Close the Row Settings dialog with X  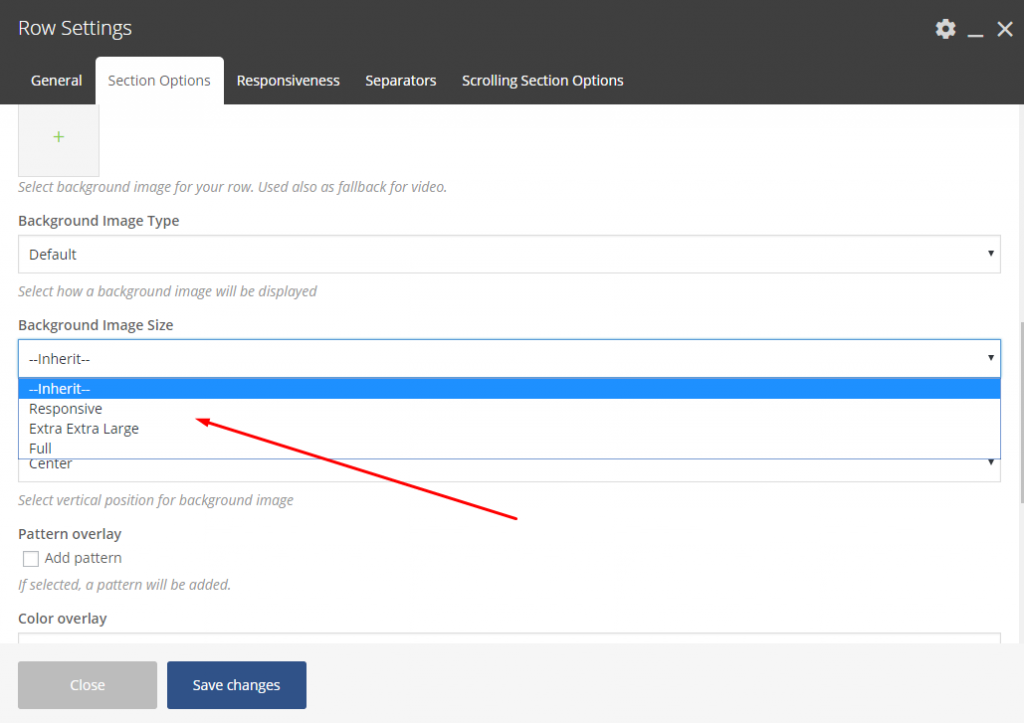(1005, 29)
